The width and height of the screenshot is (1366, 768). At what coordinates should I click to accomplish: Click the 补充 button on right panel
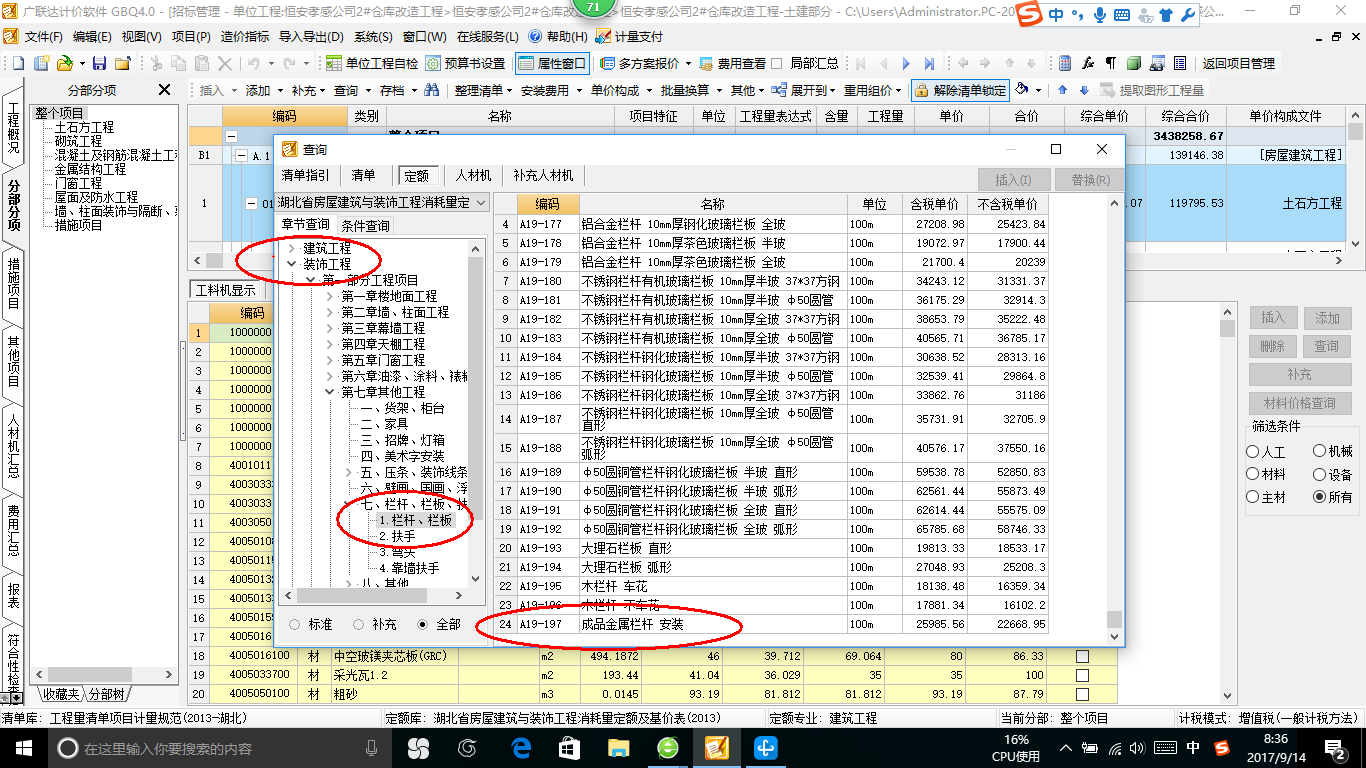pos(1300,374)
